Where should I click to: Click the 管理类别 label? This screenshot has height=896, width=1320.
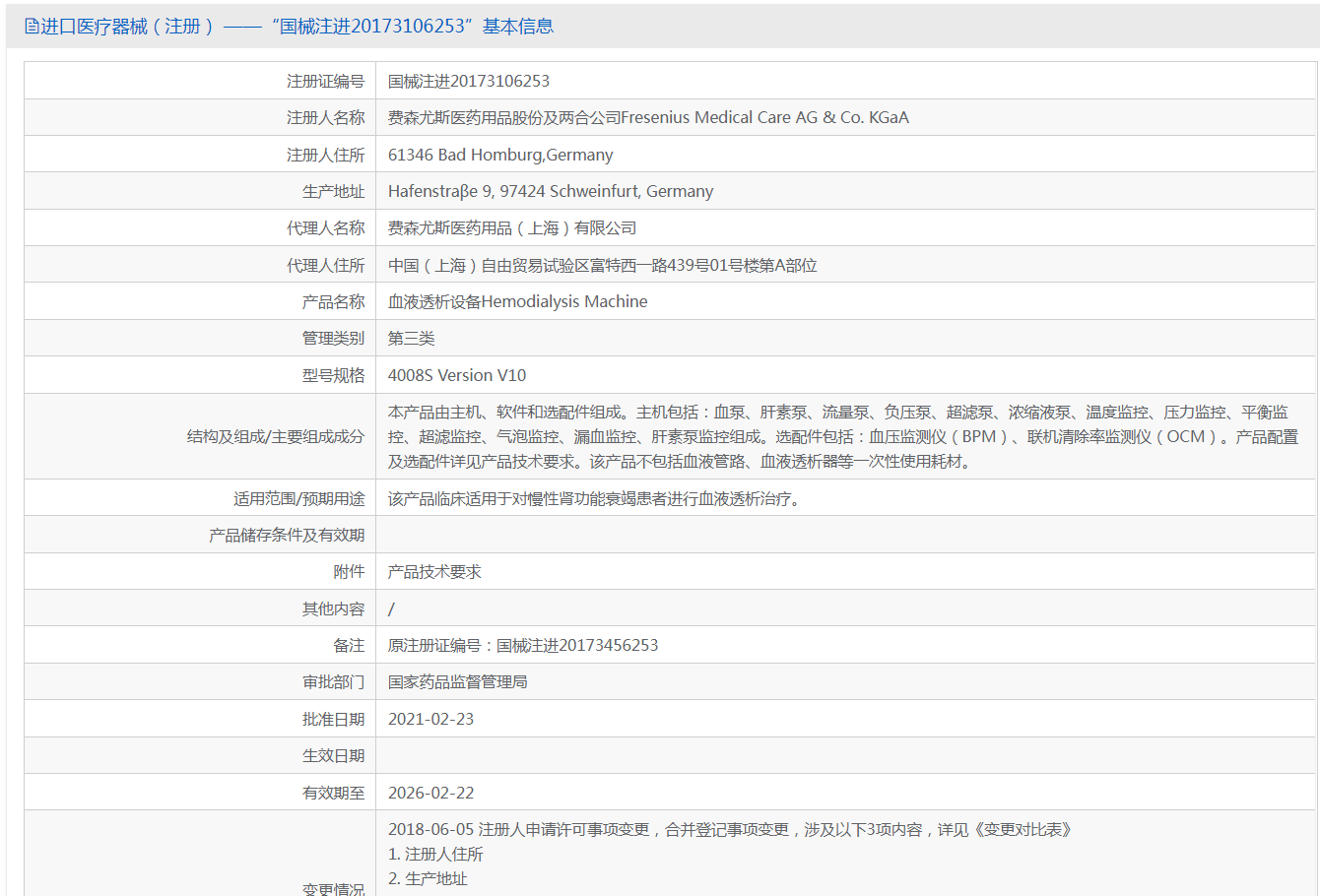[333, 338]
